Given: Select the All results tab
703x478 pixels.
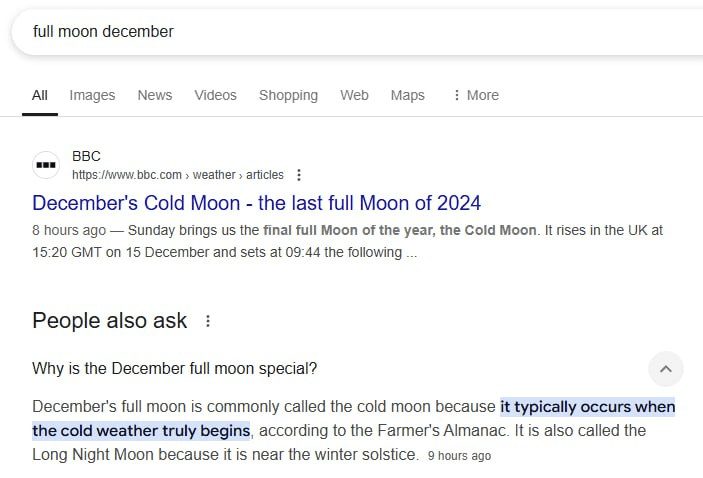Looking at the screenshot, I should [x=40, y=95].
